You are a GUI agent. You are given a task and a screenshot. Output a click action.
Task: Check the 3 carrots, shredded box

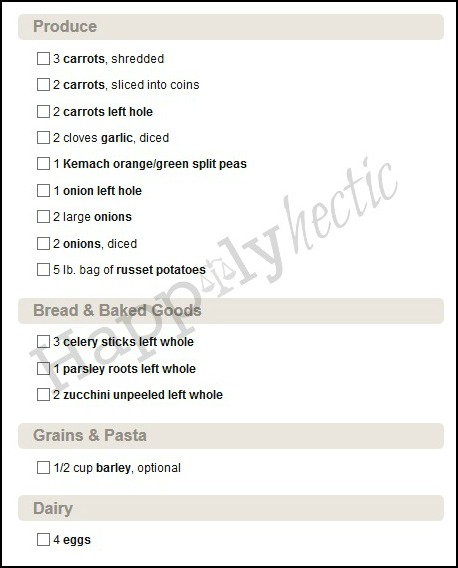pos(43,58)
